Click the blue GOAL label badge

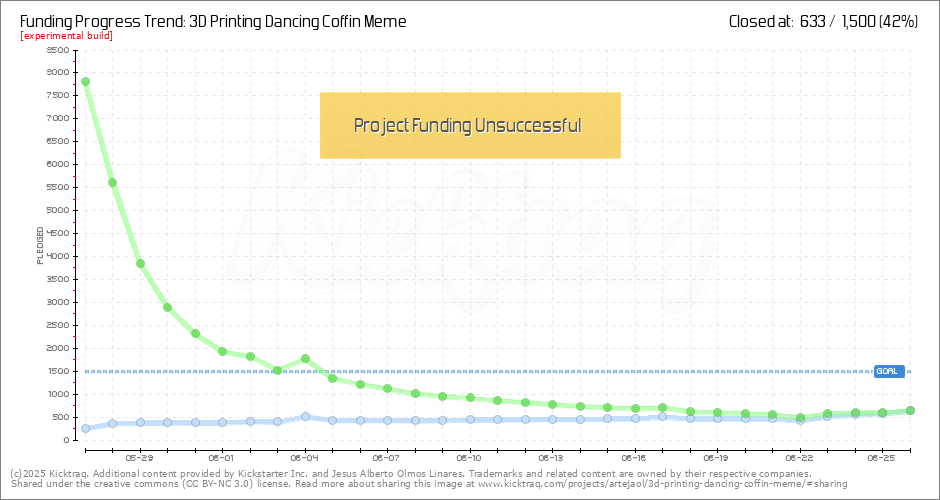[x=888, y=371]
